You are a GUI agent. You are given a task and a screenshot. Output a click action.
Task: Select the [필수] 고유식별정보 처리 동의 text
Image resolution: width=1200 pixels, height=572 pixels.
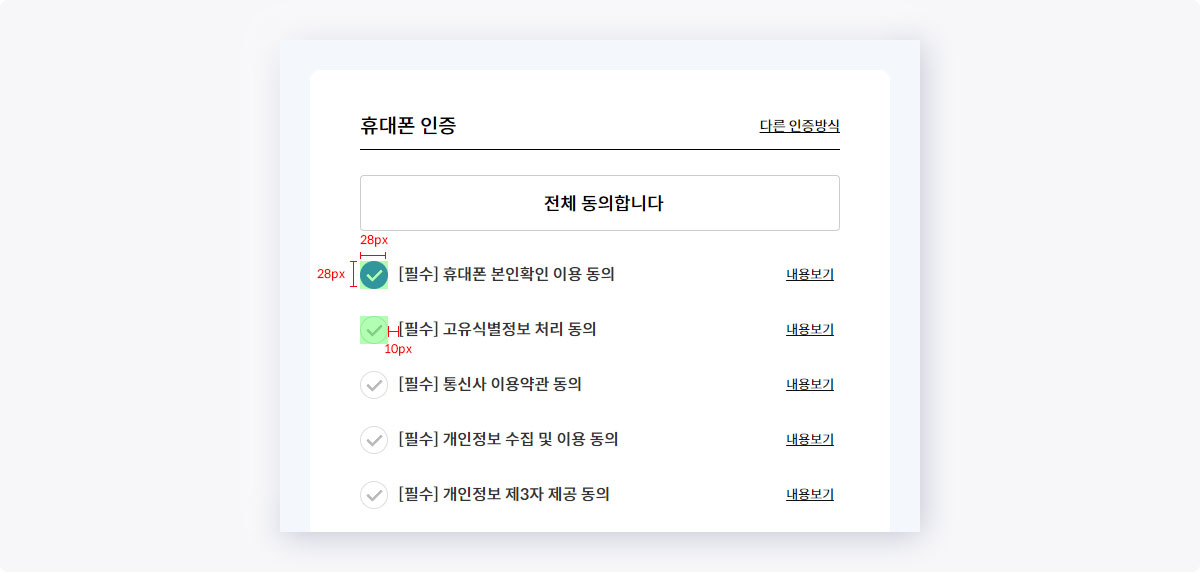497,330
